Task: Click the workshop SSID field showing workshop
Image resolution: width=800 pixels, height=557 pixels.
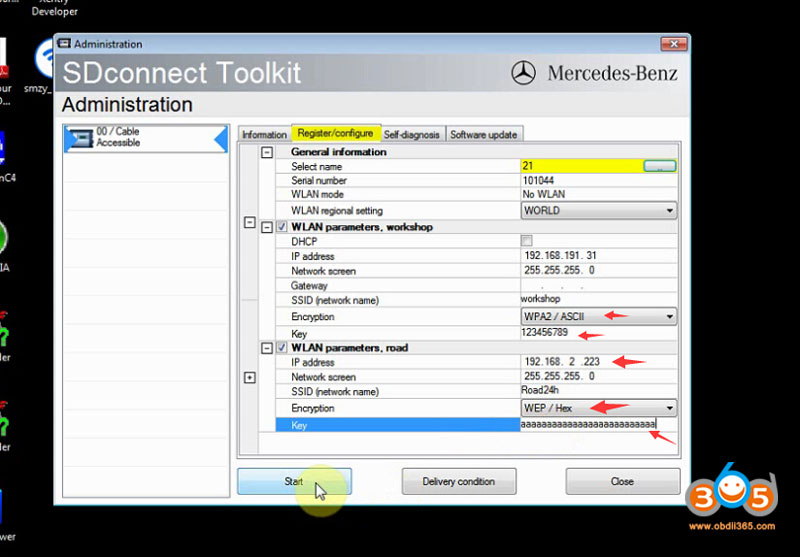Action: pos(599,299)
